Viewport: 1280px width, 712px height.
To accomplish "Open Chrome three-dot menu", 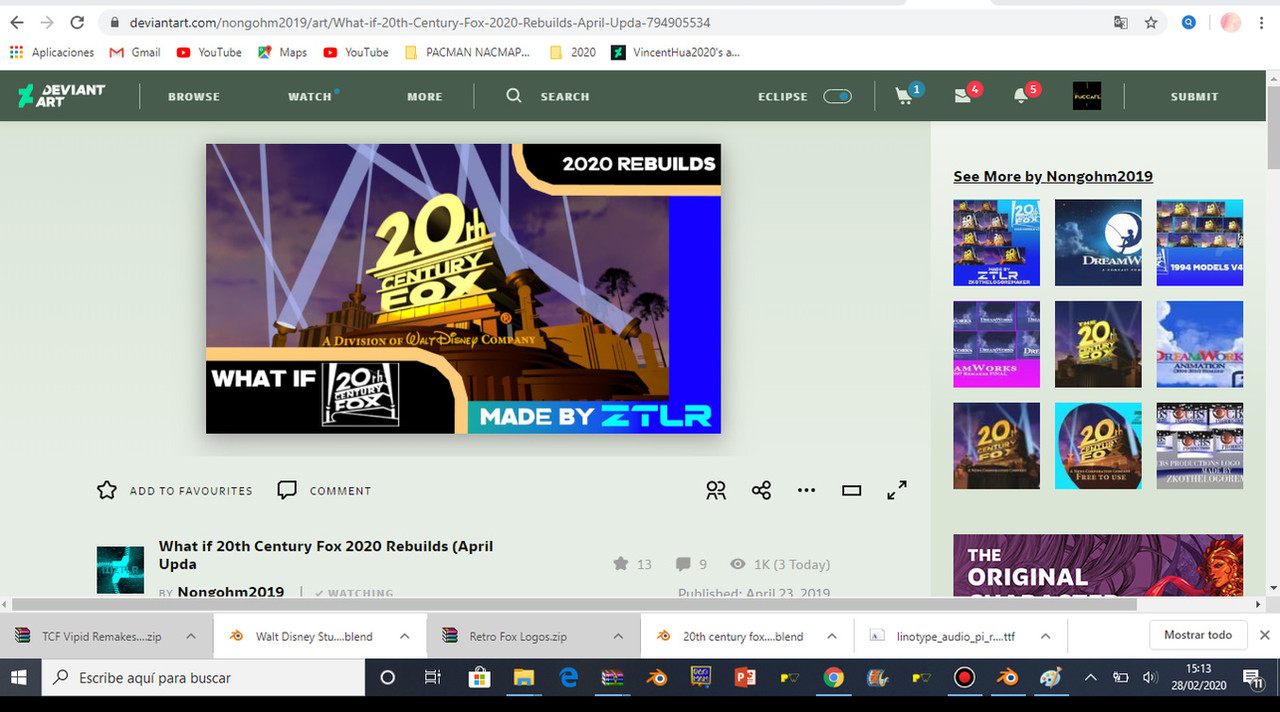I will coord(1264,22).
